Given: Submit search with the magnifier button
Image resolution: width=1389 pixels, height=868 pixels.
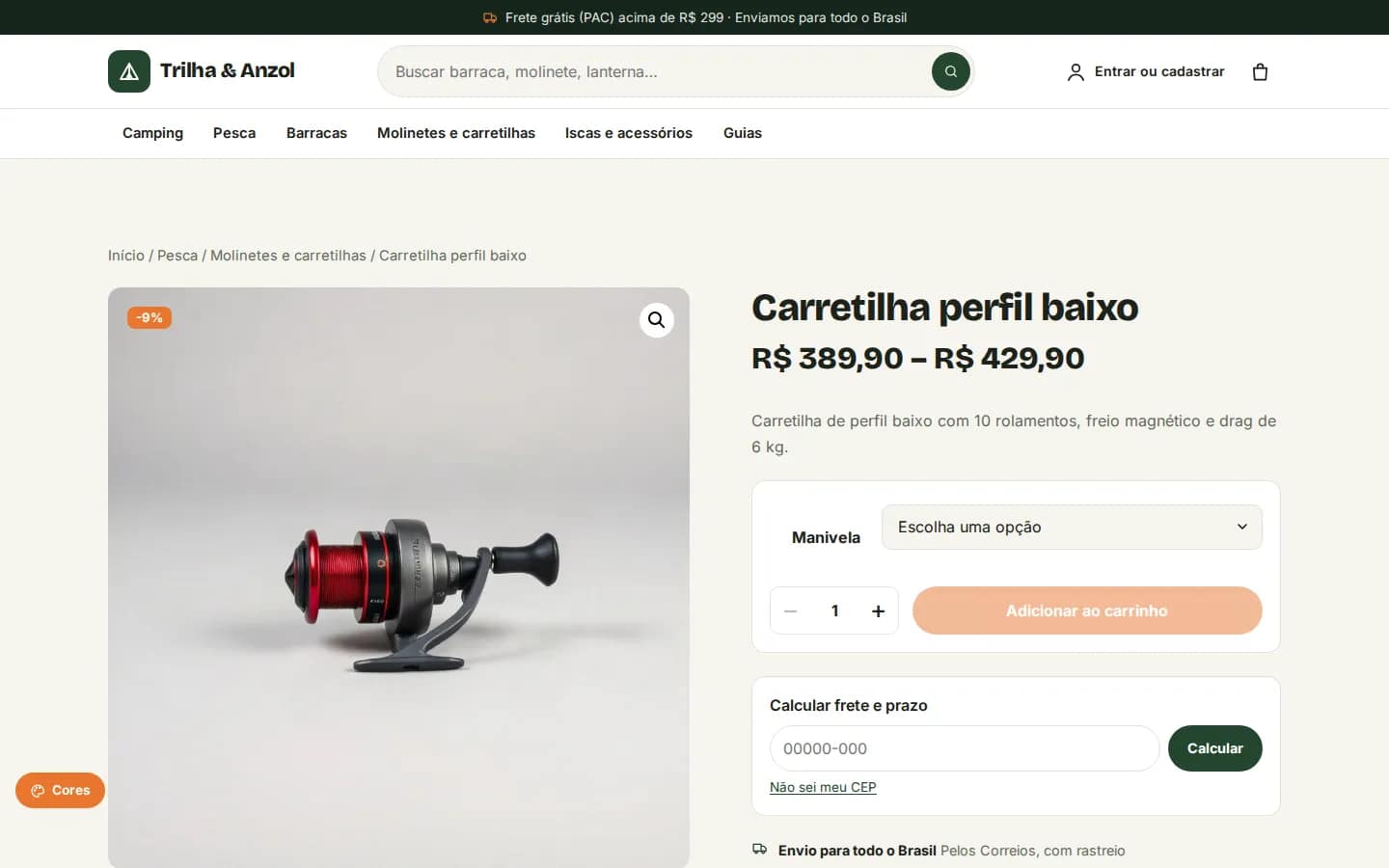Looking at the screenshot, I should click(951, 71).
